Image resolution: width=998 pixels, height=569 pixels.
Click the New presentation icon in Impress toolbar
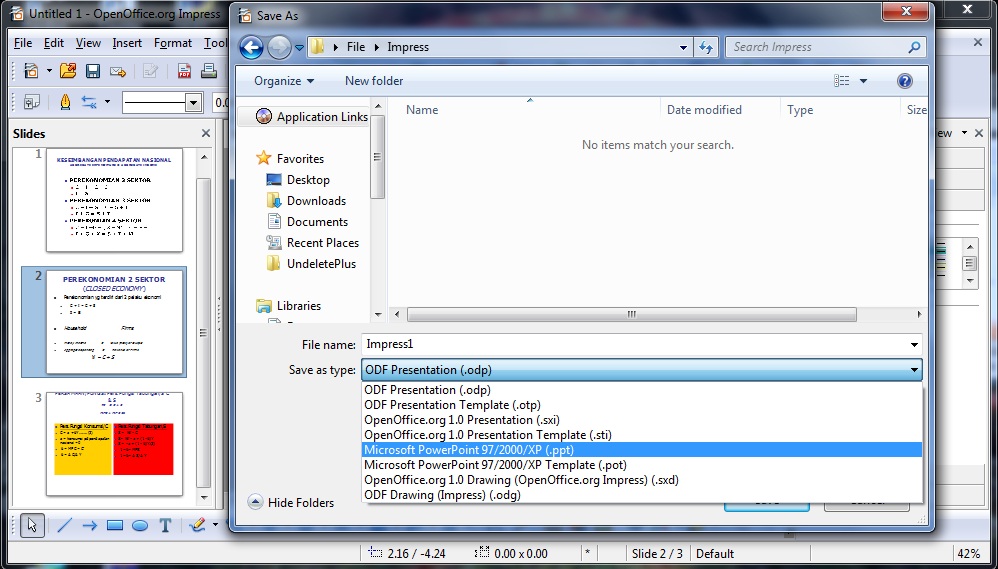31,71
